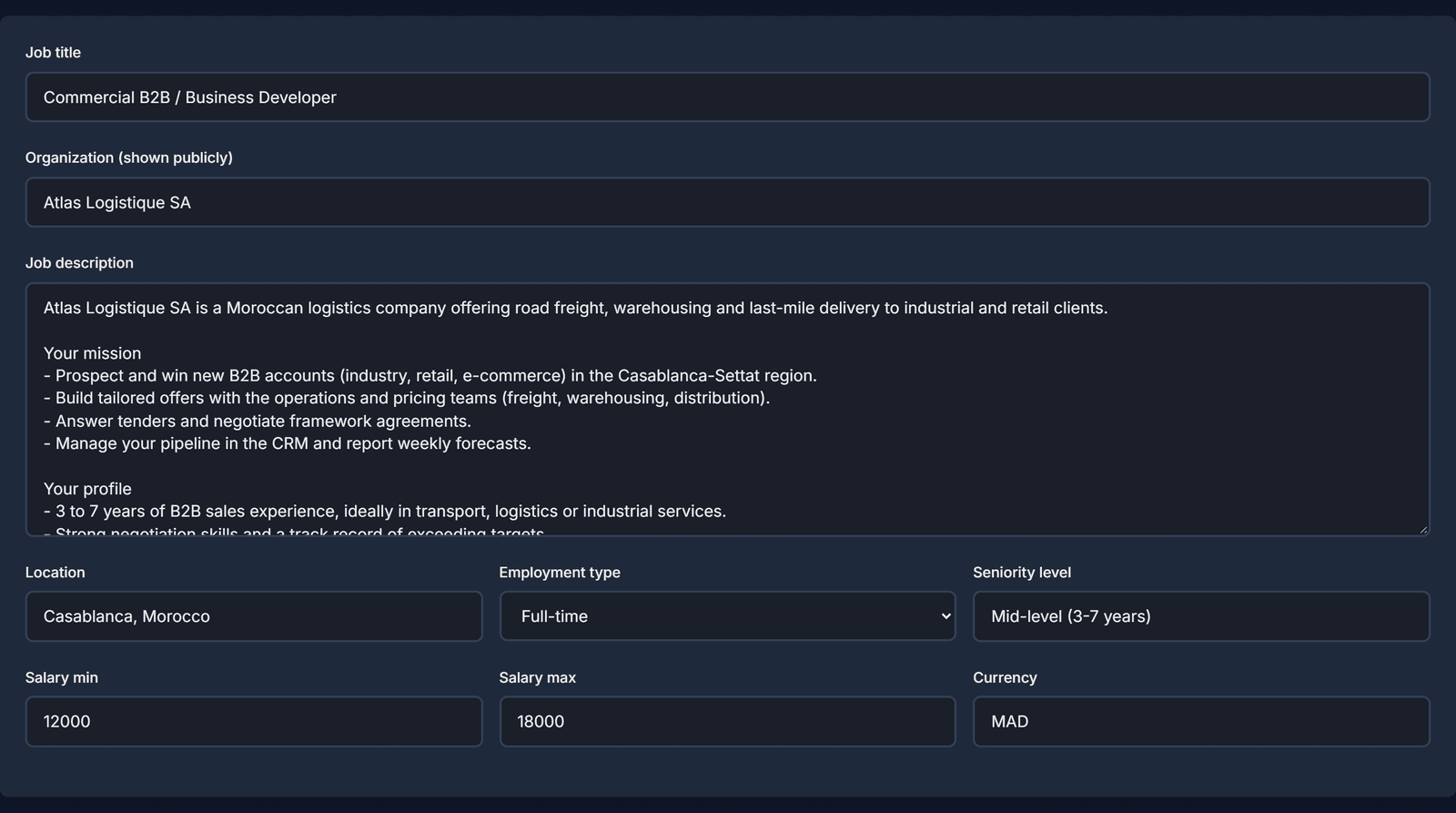Click the 'Employment type' label
Image resolution: width=1456 pixels, height=813 pixels.
(x=560, y=573)
